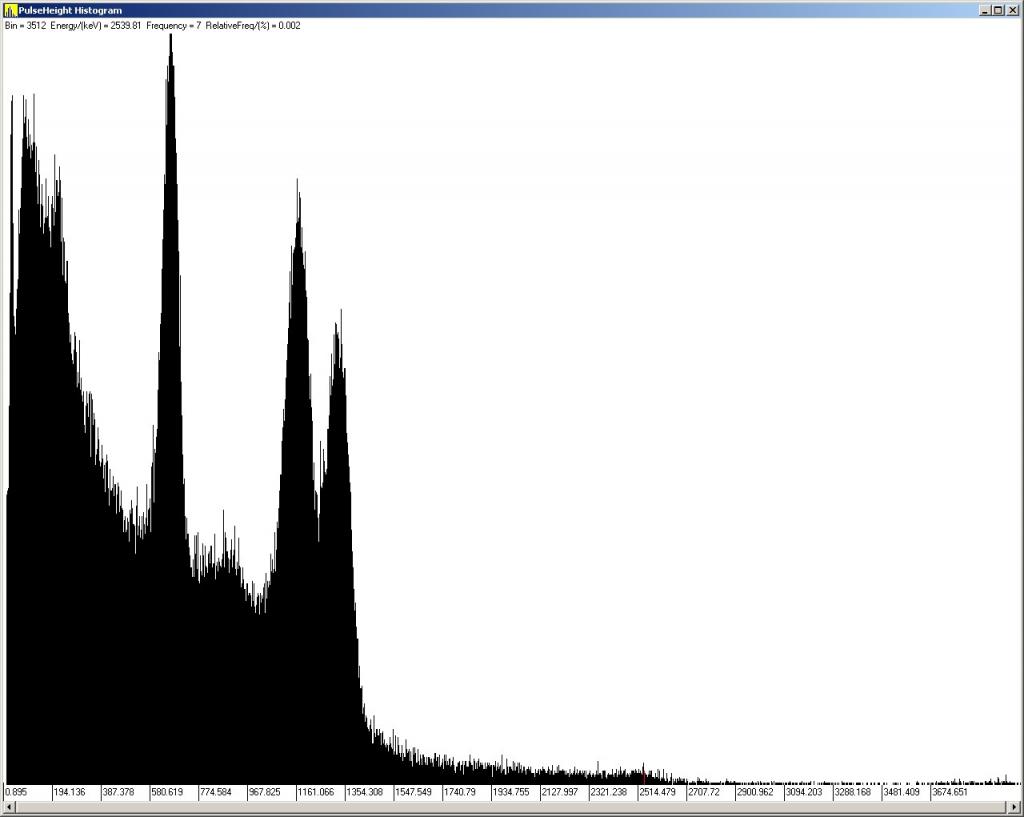1024x817 pixels.
Task: Click the 3674.651 axis label
Action: 949,792
